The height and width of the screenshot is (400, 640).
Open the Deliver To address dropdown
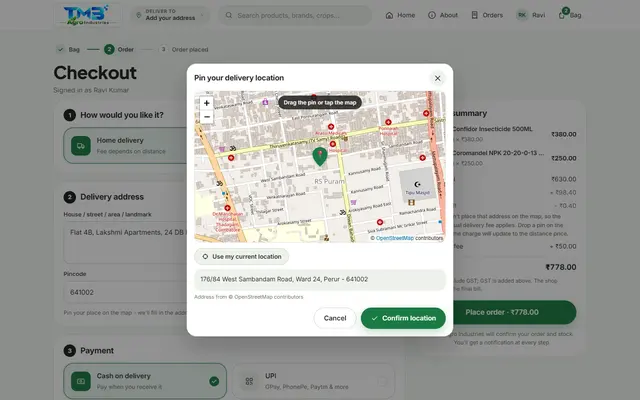coord(171,15)
